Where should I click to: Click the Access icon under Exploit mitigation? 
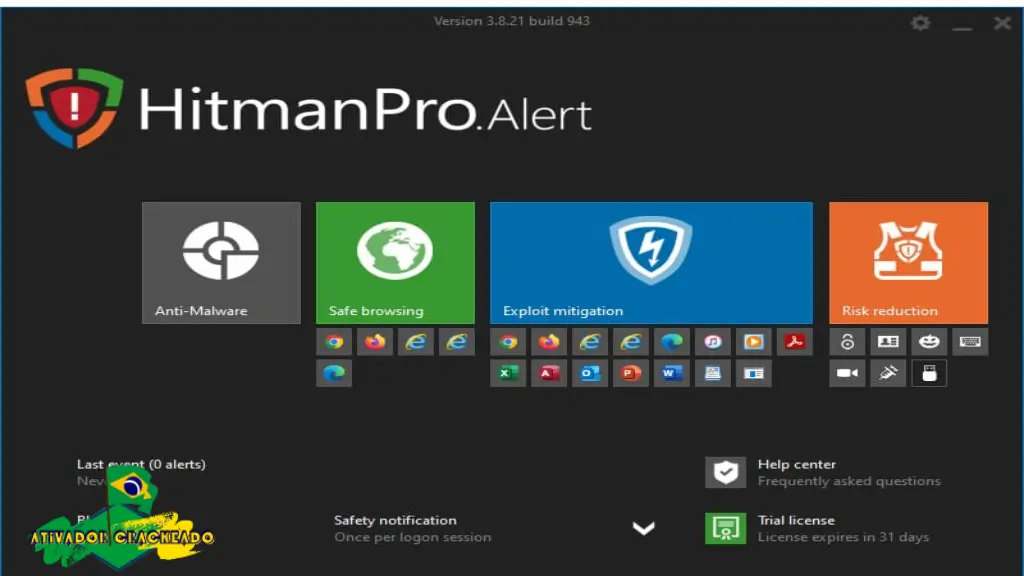tap(549, 374)
